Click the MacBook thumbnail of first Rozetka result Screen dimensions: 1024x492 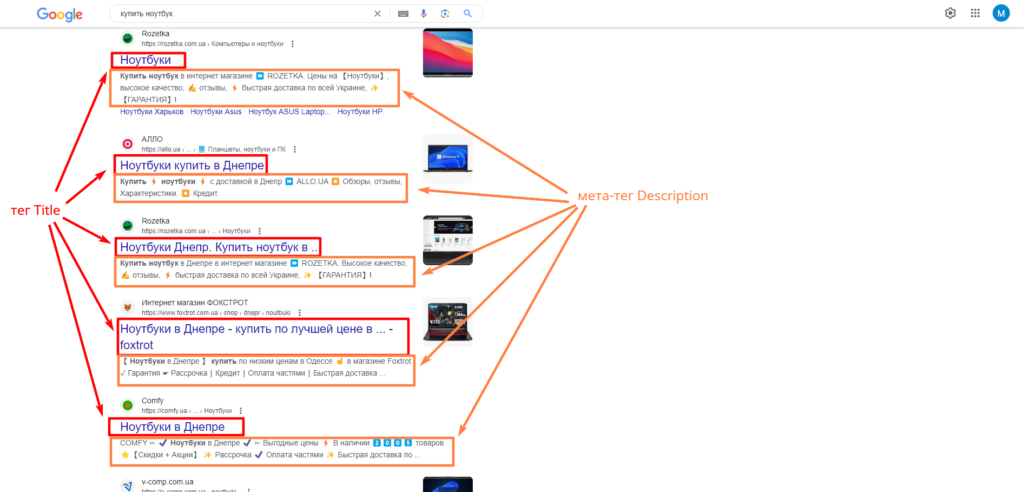click(447, 53)
